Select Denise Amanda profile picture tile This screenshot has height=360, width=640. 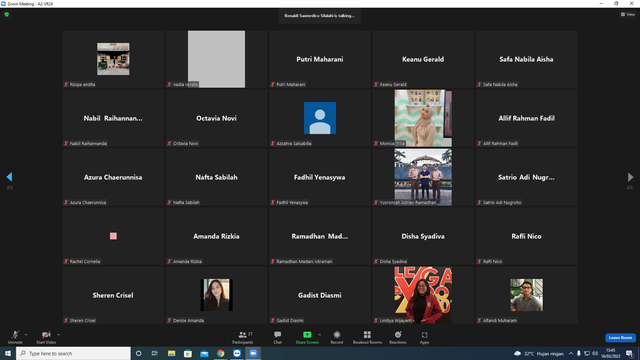216,295
